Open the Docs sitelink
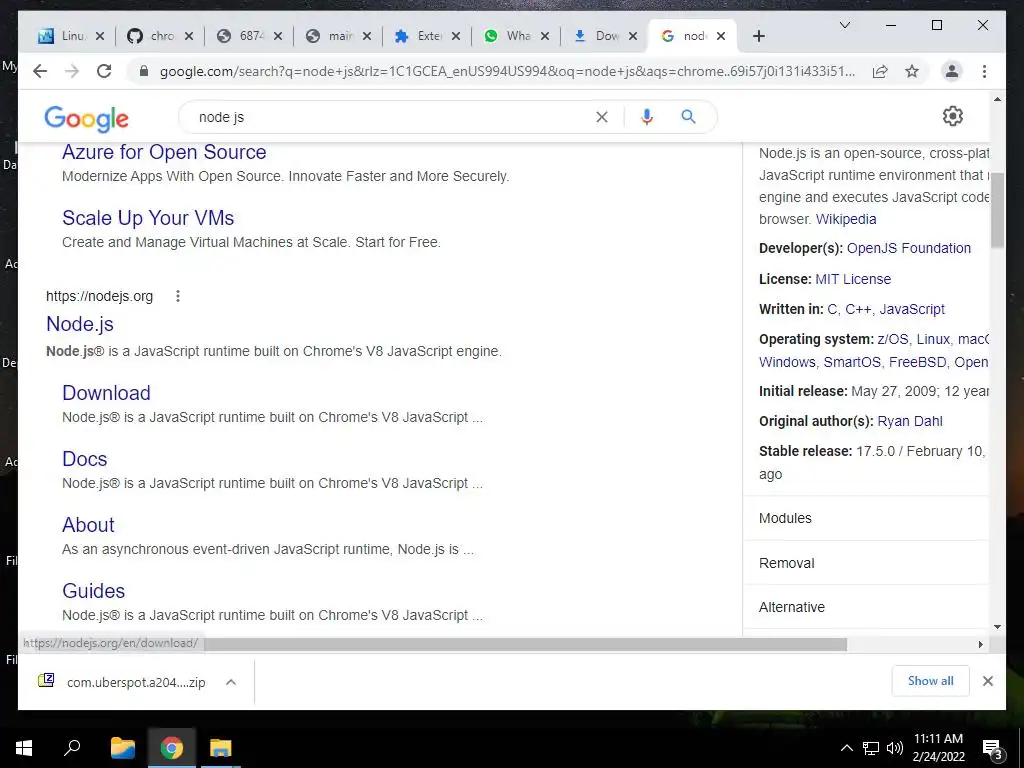This screenshot has height=768, width=1024. [x=84, y=459]
